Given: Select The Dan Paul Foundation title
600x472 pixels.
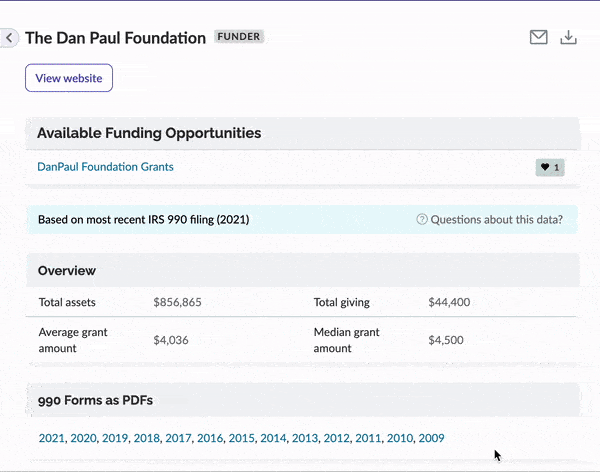Looking at the screenshot, I should point(116,38).
